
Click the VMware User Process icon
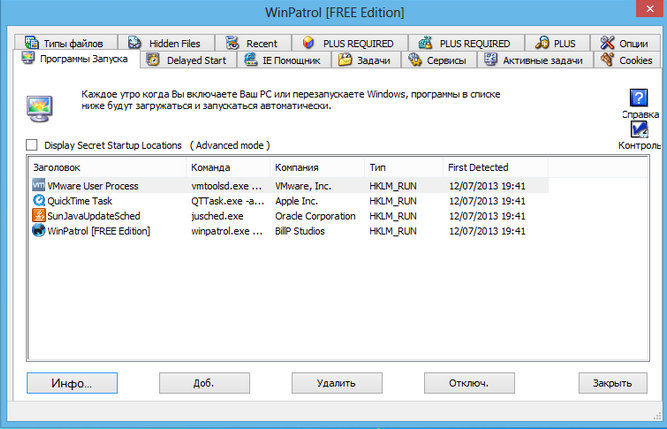pyautogui.click(x=38, y=185)
